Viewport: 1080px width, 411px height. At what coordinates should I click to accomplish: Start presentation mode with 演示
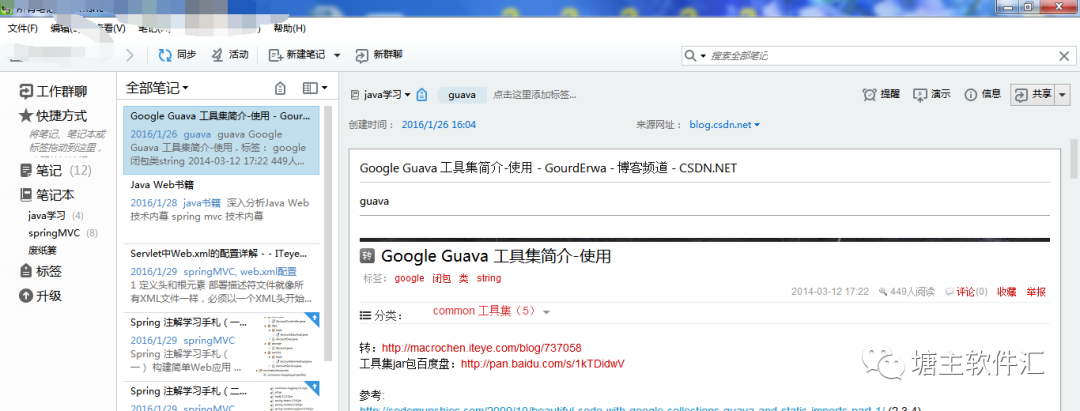[x=932, y=94]
